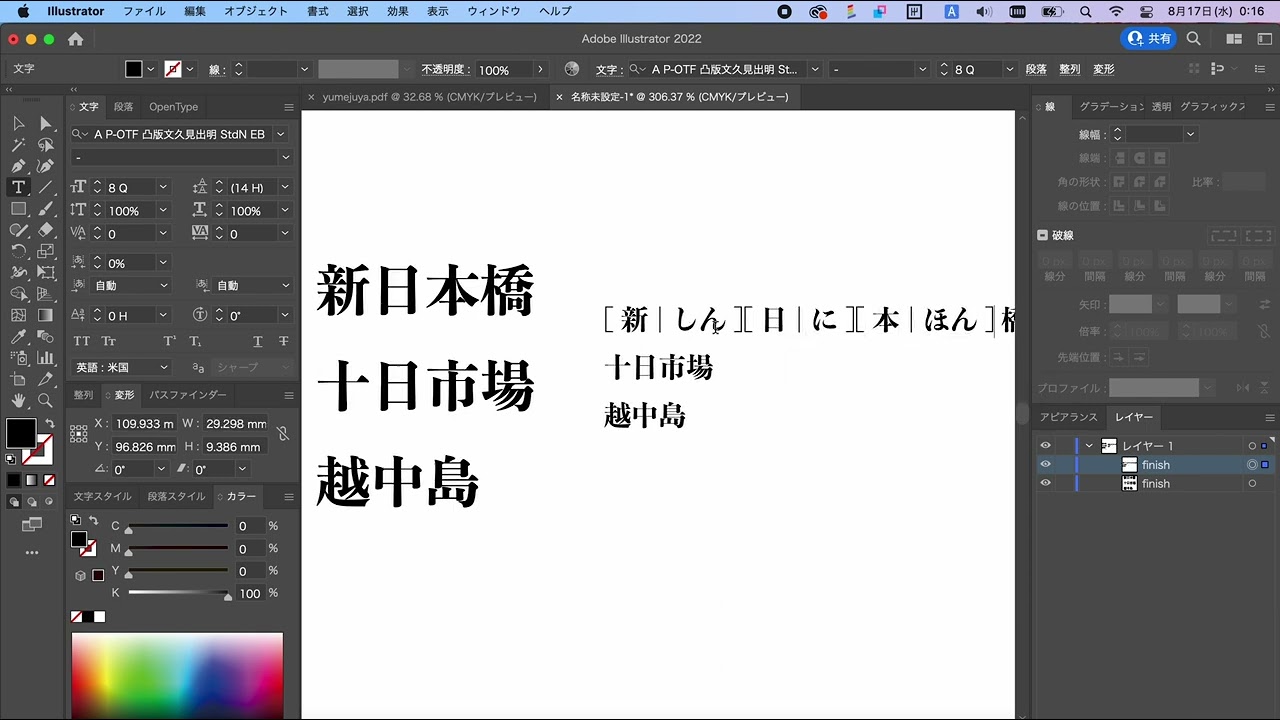The height and width of the screenshot is (720, 1280).
Task: Toggle Superscript in the Character panel
Action: [x=170, y=341]
